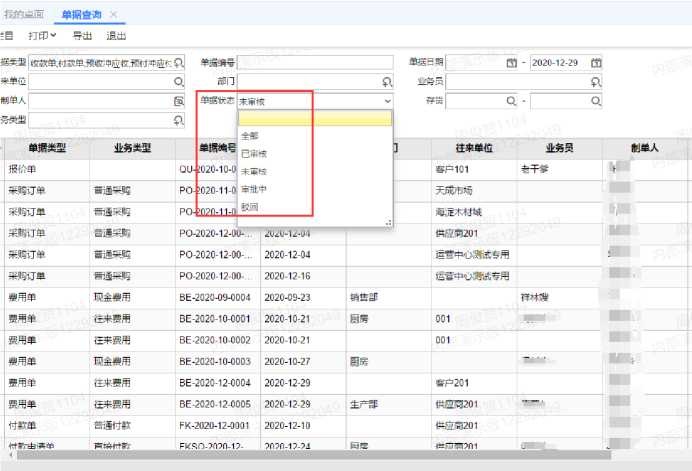Viewport: 692px width, 471px height.
Task: Click the 往来单位 column header
Action: (474, 148)
